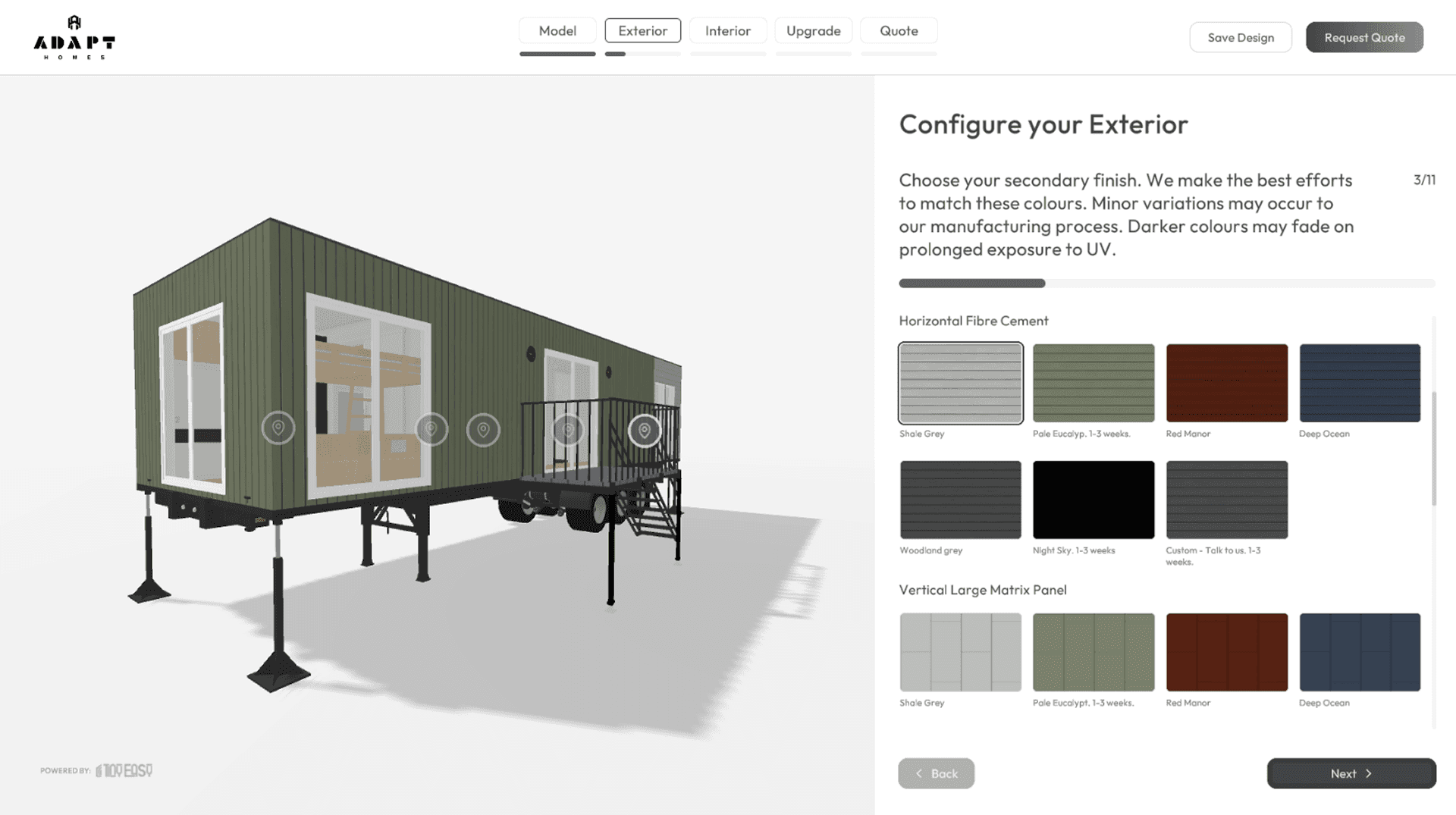Click Request Quote button
Image resolution: width=1456 pixels, height=815 pixels.
(x=1364, y=37)
